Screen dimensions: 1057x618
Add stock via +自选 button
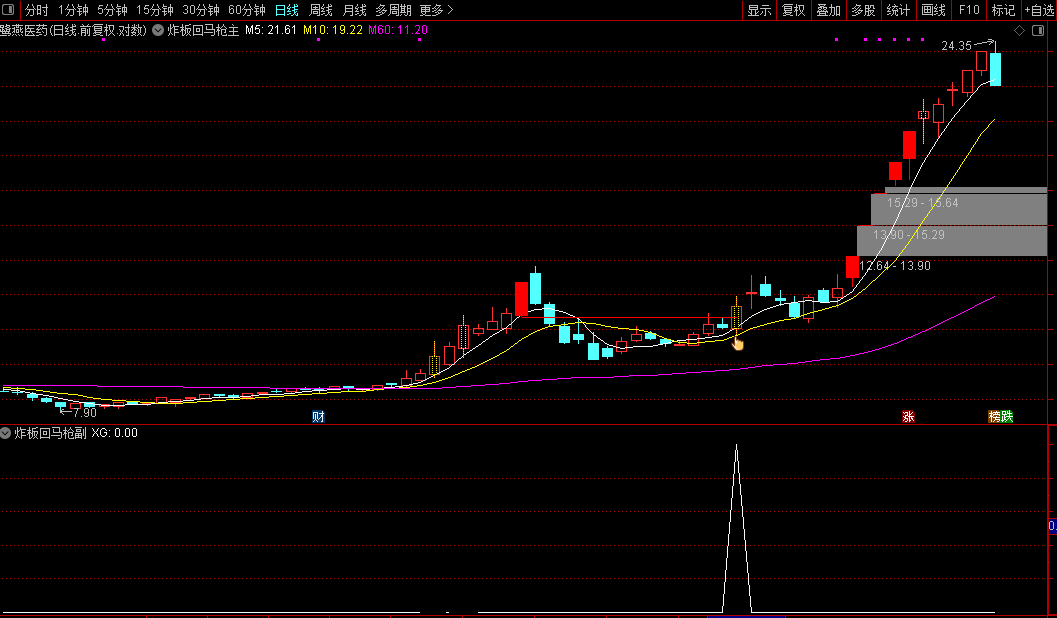(1039, 10)
